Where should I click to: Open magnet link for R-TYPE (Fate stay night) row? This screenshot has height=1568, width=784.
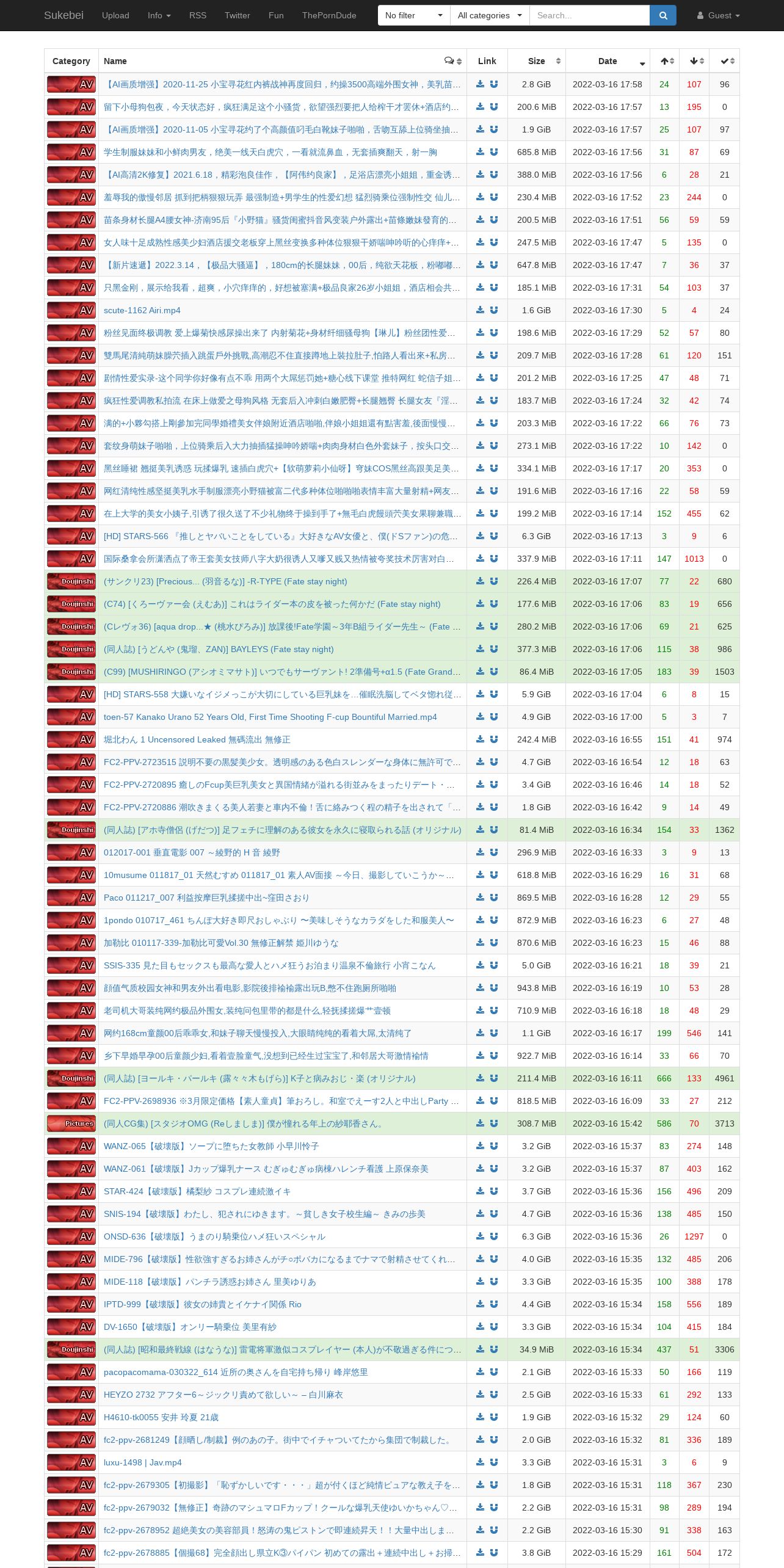click(494, 581)
